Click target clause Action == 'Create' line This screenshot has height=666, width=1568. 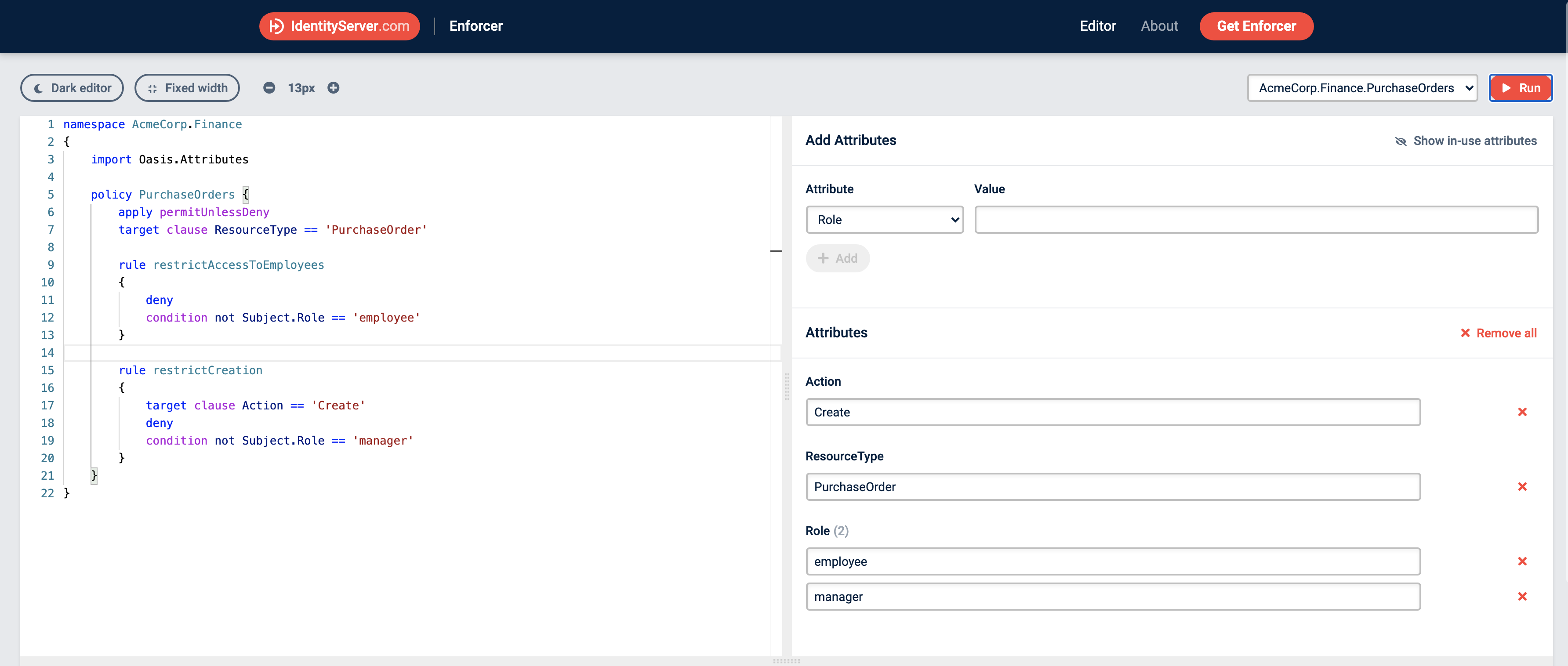click(x=255, y=405)
